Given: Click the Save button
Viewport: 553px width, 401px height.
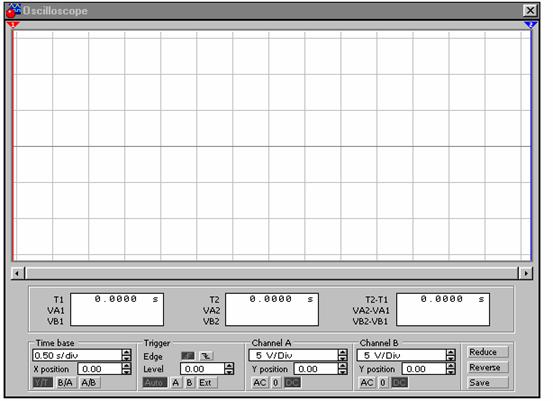Looking at the screenshot, I should pyautogui.click(x=488, y=383).
